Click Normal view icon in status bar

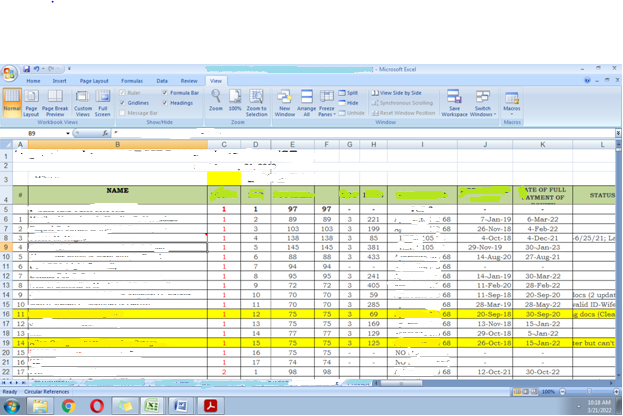pyautogui.click(x=517, y=392)
